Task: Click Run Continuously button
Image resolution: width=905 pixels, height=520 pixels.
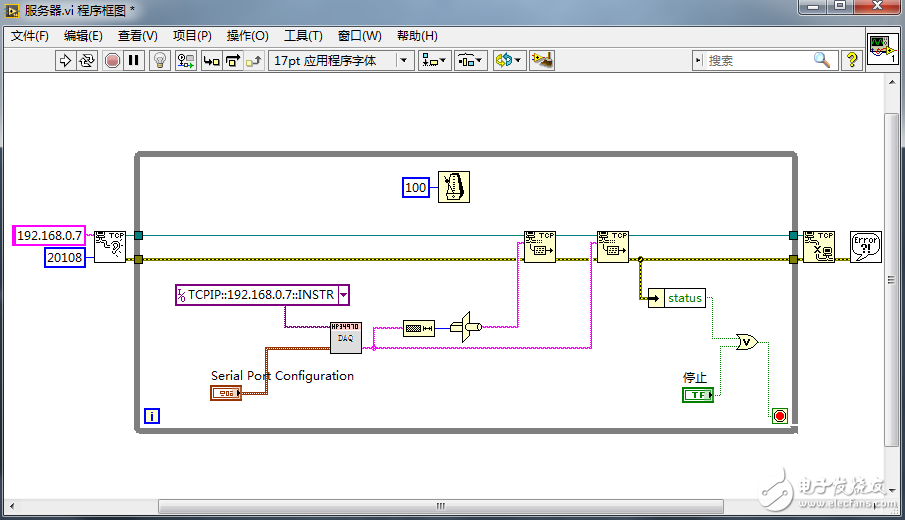Action: (87, 61)
